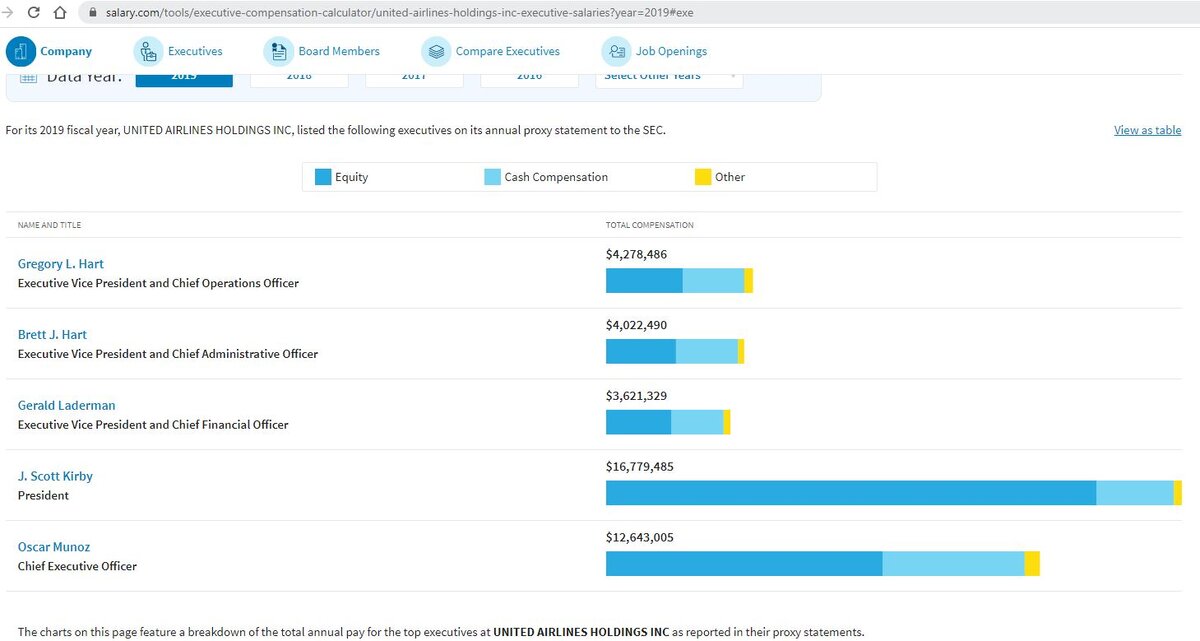Click Gregory L. Hart's compensation bar
The width and height of the screenshot is (1200, 641).
pos(679,281)
